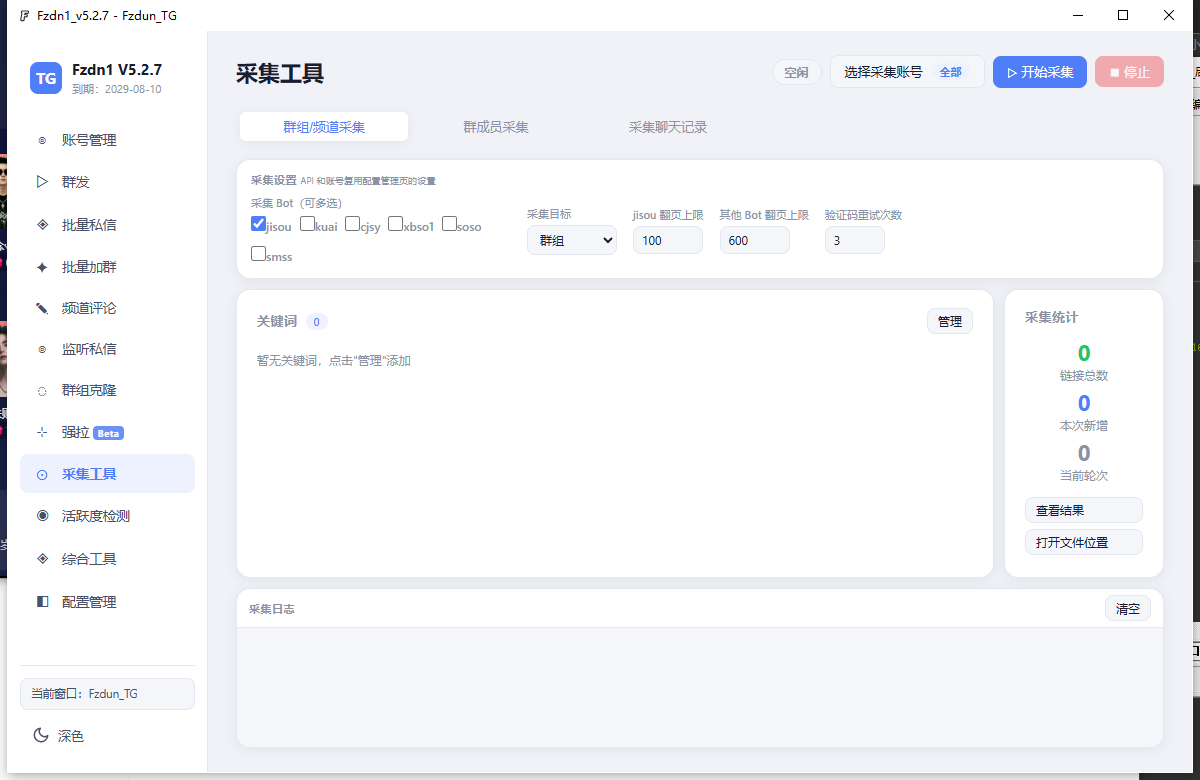Switch to 监听私信 page
This screenshot has height=780, width=1200.
pyautogui.click(x=107, y=349)
